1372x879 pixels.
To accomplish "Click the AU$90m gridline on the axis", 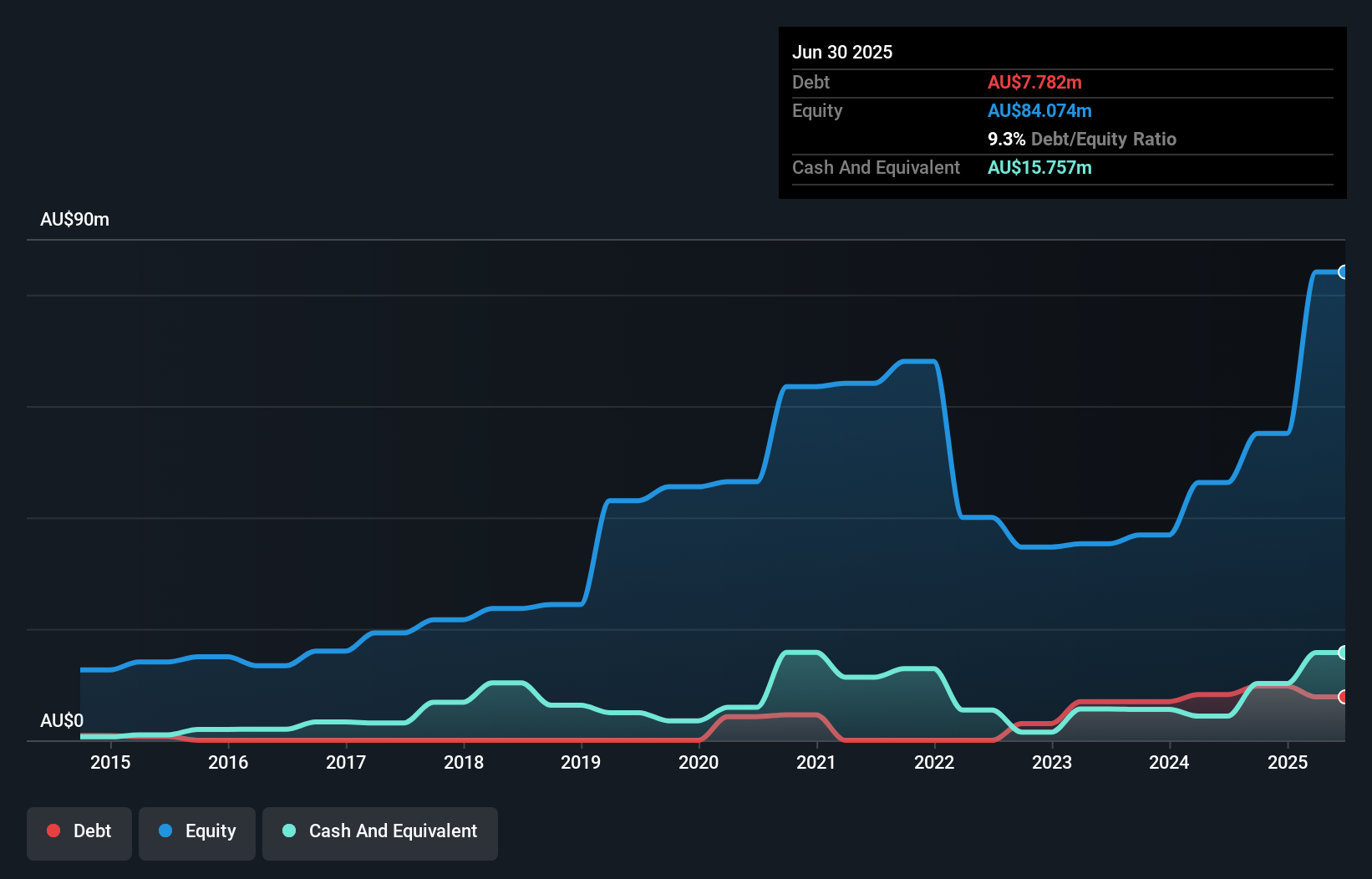I will [x=74, y=219].
